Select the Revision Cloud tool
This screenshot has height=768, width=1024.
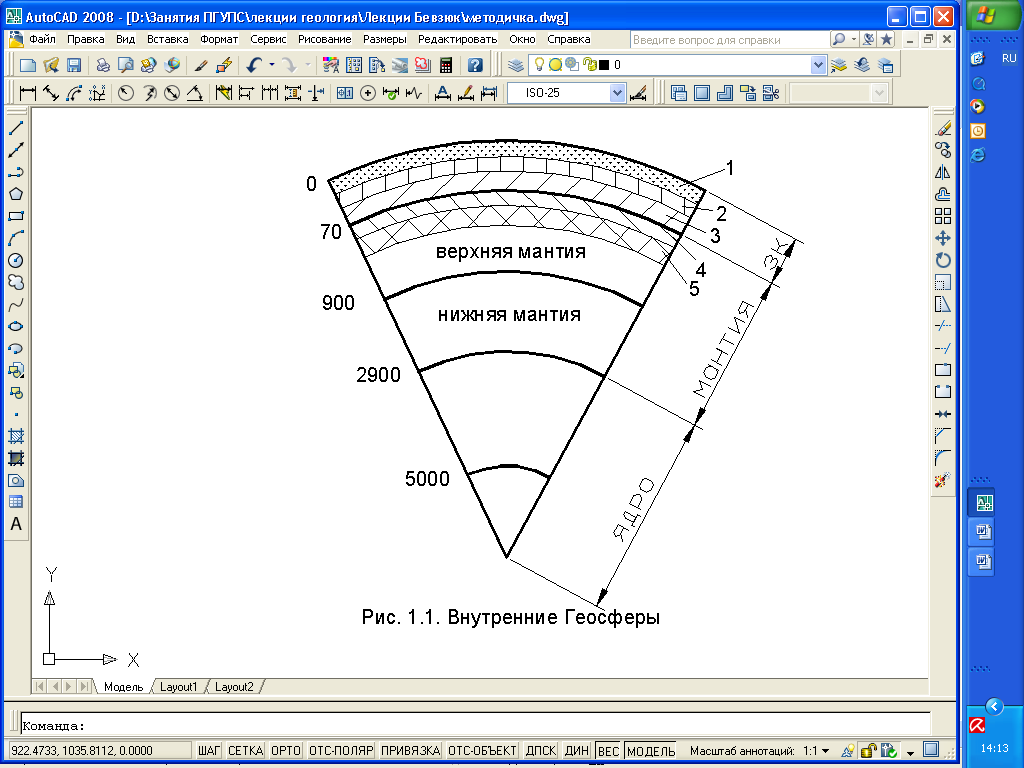point(16,282)
